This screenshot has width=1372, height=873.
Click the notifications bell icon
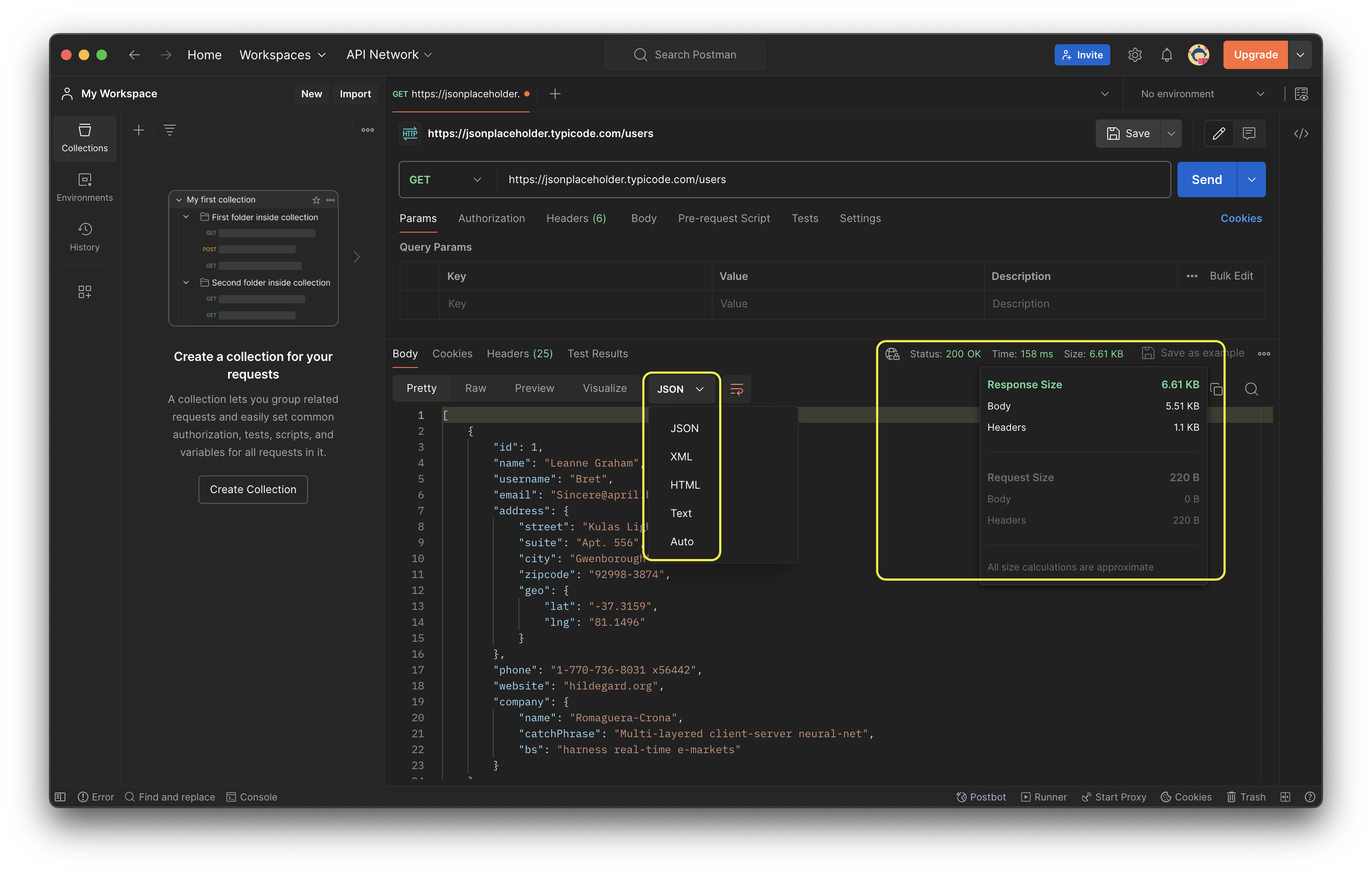(x=1166, y=55)
